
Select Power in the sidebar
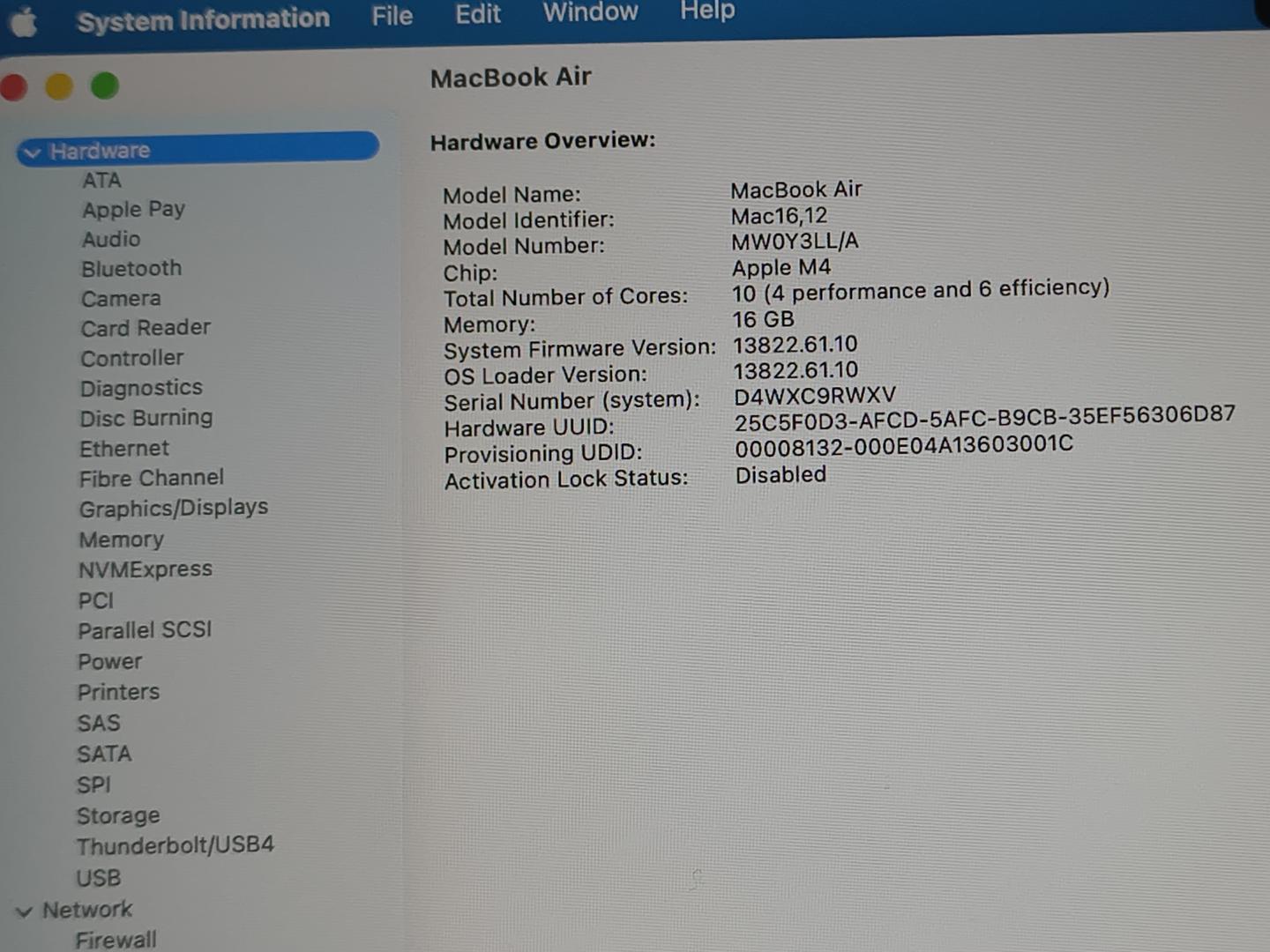pos(110,661)
